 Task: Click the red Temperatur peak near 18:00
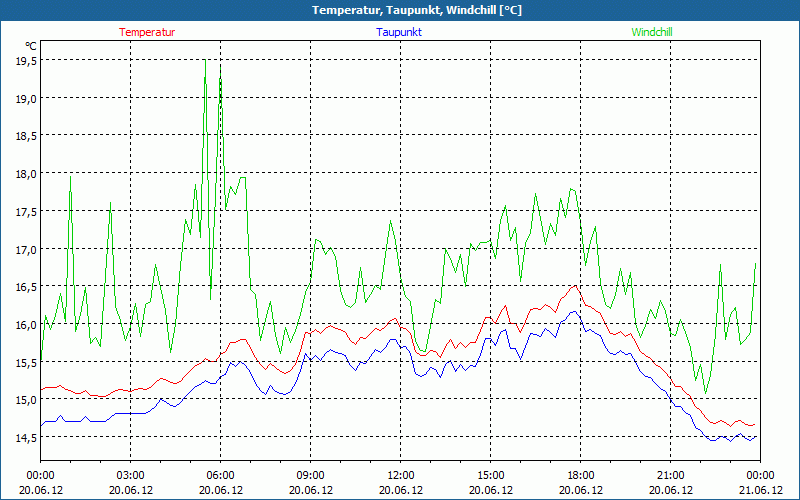(x=576, y=286)
